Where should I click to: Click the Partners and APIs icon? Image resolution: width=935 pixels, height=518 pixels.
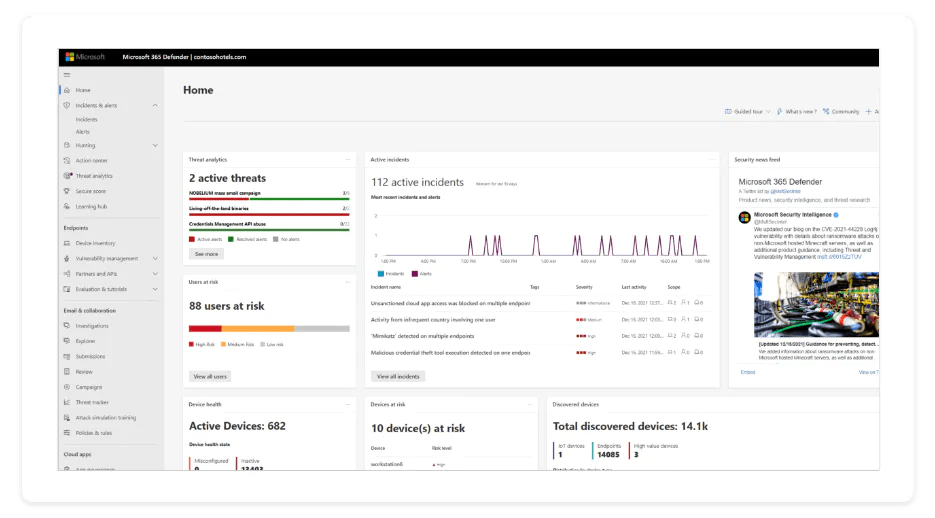[67, 274]
